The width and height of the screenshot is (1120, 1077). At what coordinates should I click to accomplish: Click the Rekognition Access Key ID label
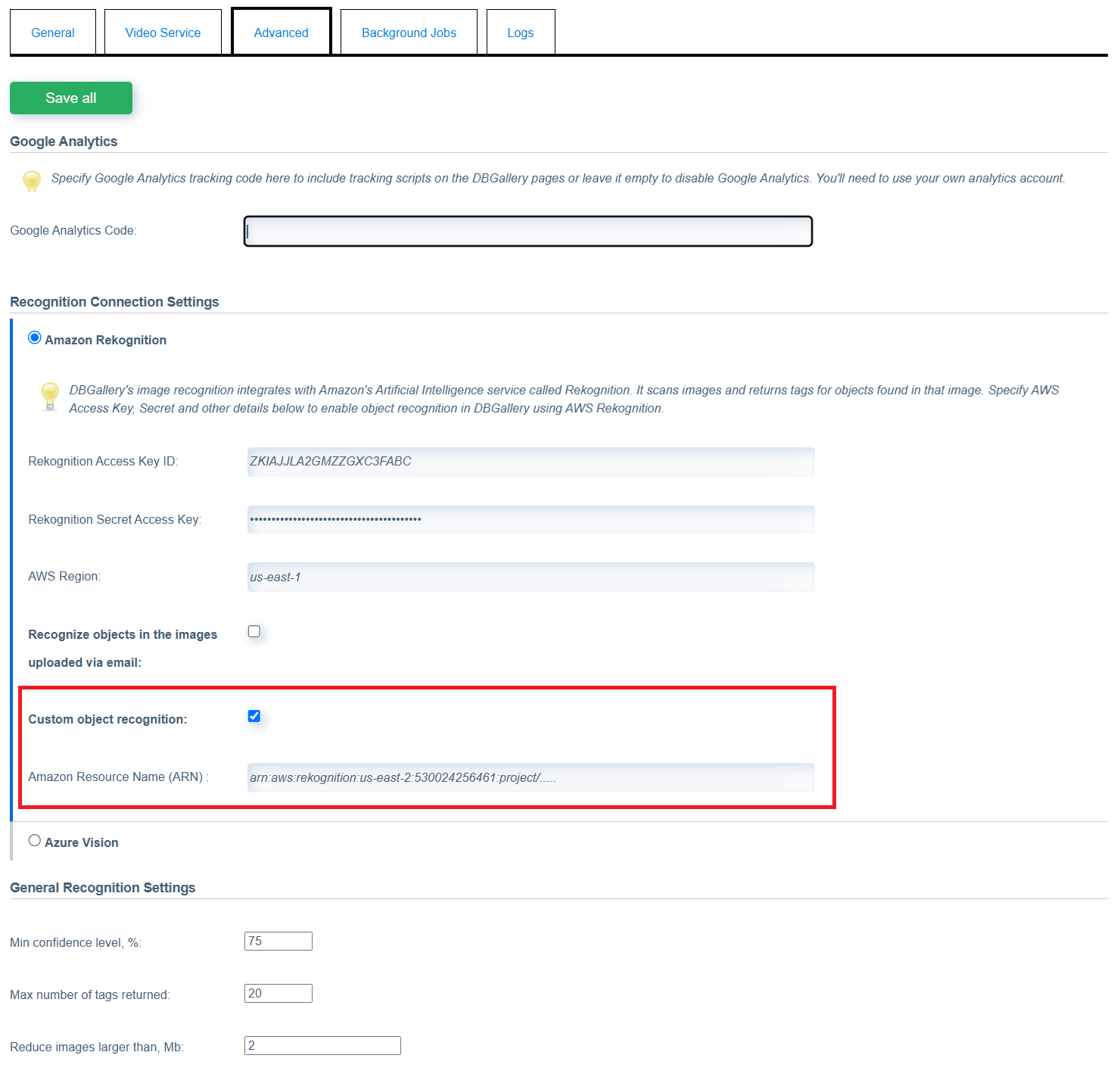point(103,462)
